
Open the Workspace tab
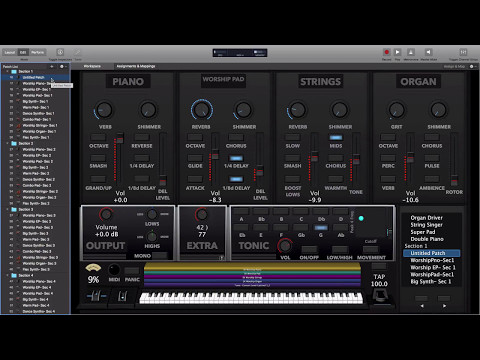tap(92, 66)
